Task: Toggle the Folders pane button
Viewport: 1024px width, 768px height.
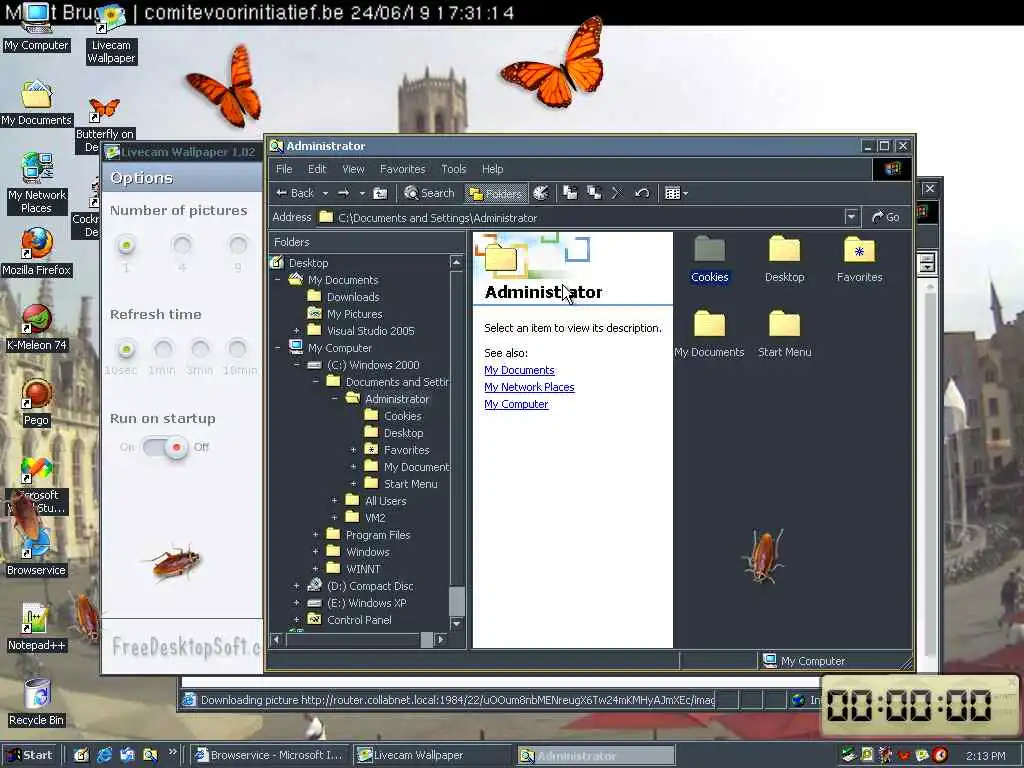Action: [x=496, y=193]
